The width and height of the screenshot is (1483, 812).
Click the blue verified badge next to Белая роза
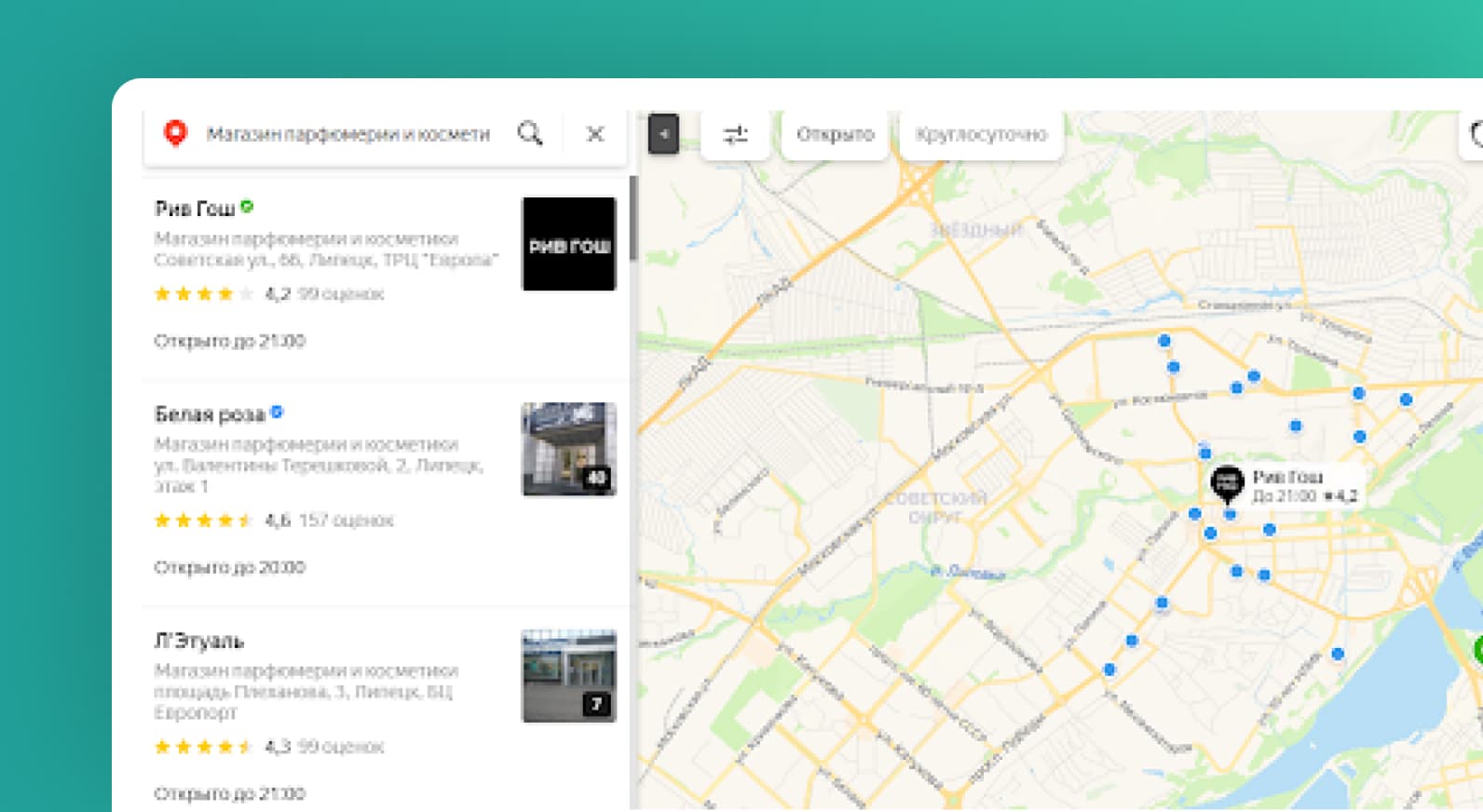point(277,412)
